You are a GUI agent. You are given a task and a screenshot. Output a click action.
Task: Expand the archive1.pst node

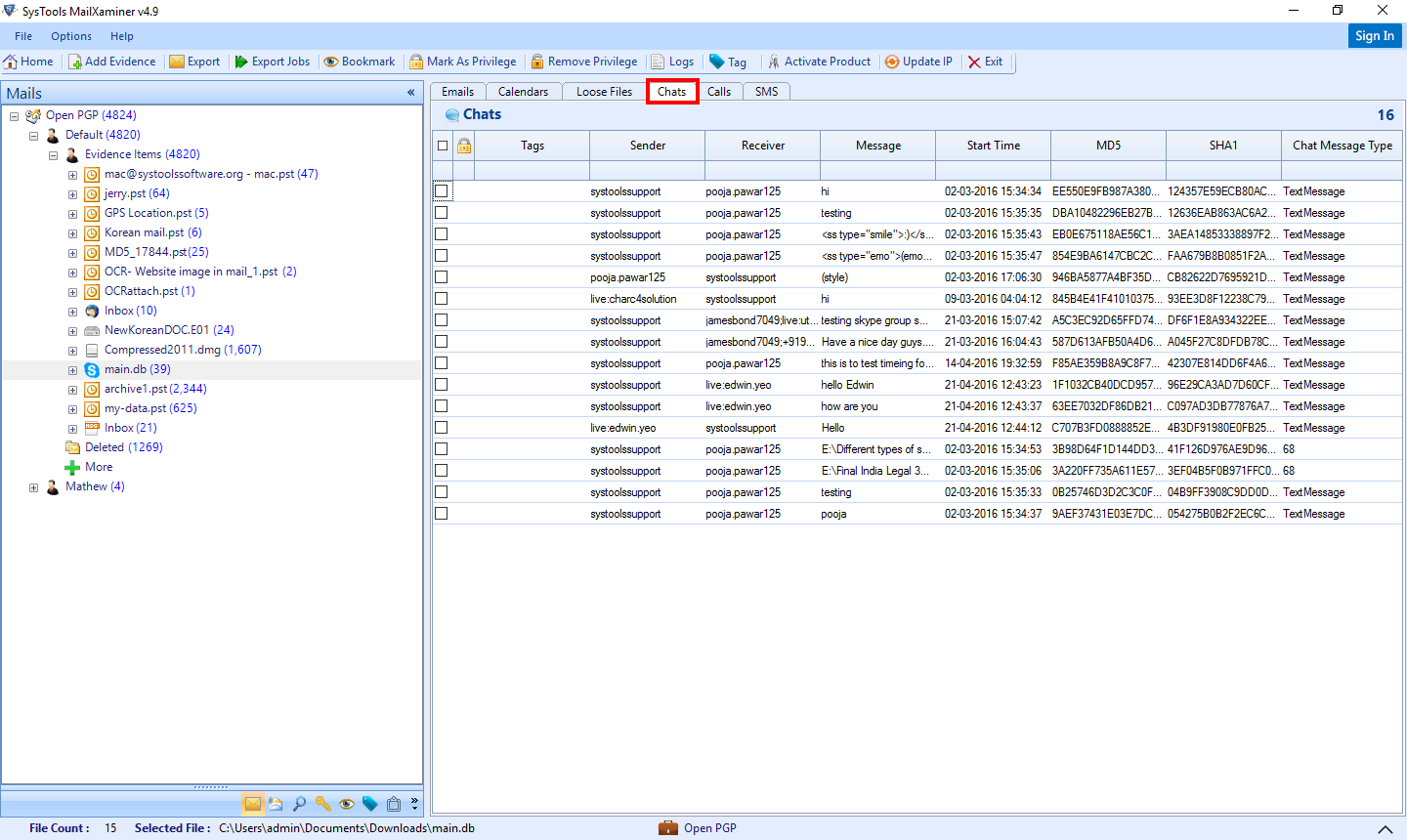pyautogui.click(x=72, y=389)
